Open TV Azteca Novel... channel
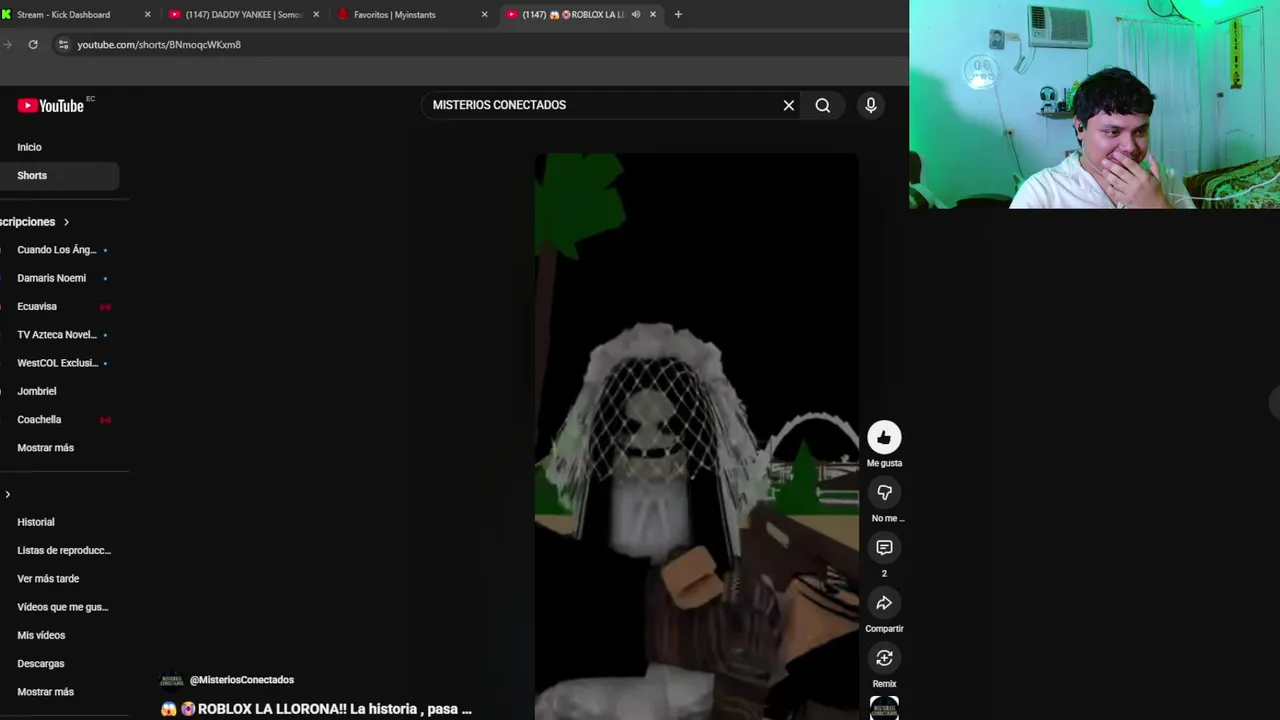This screenshot has width=1280, height=720. coord(56,335)
